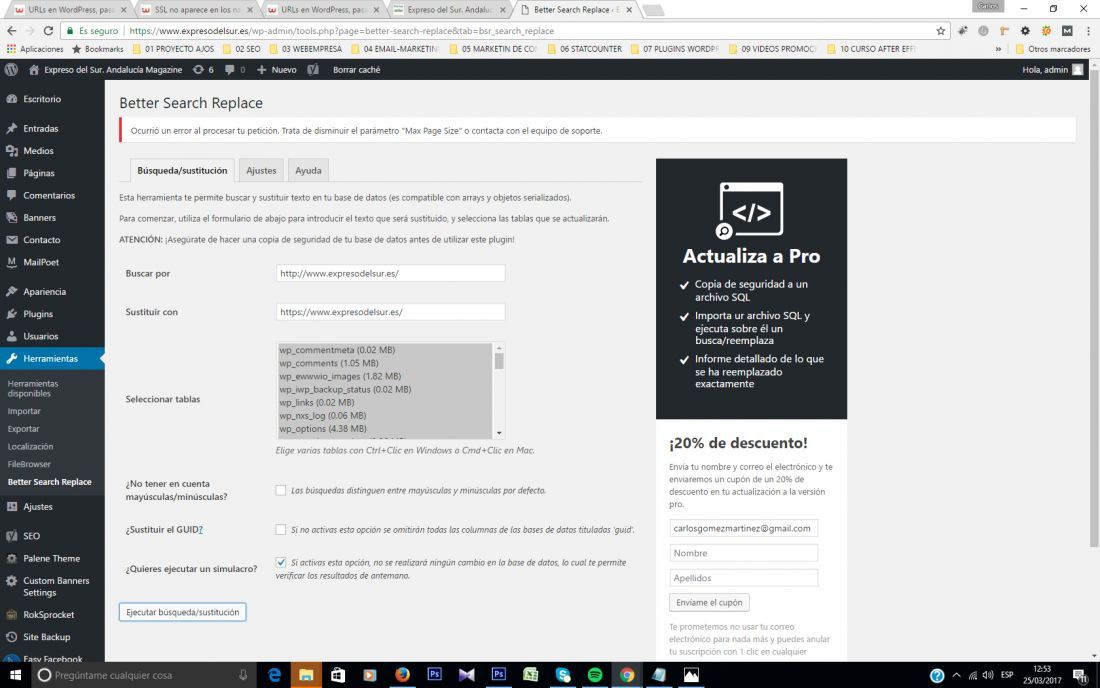Switch to the Ayuda tab
This screenshot has height=688, width=1100.
(x=308, y=170)
